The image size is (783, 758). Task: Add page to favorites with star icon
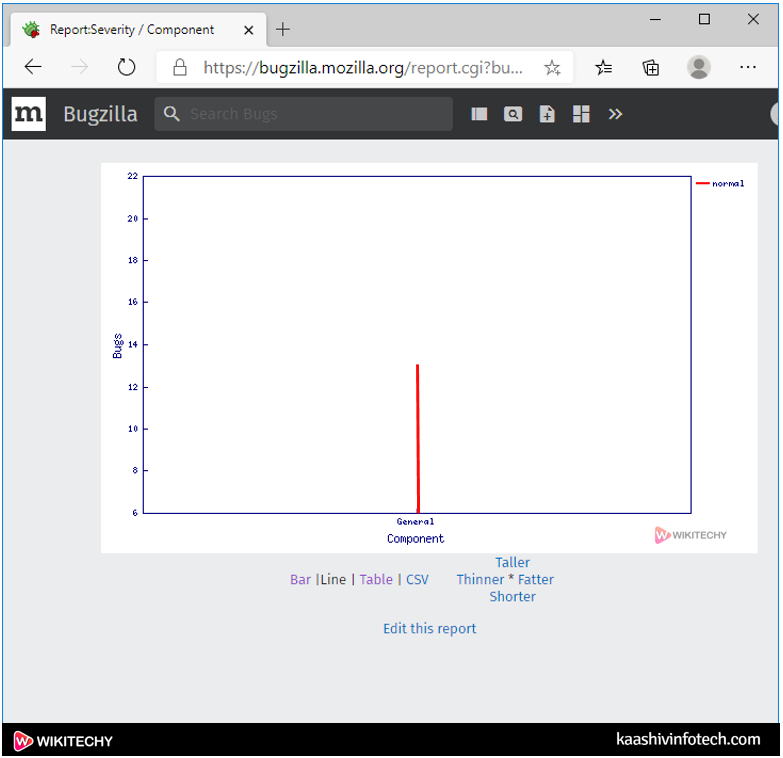coord(552,68)
